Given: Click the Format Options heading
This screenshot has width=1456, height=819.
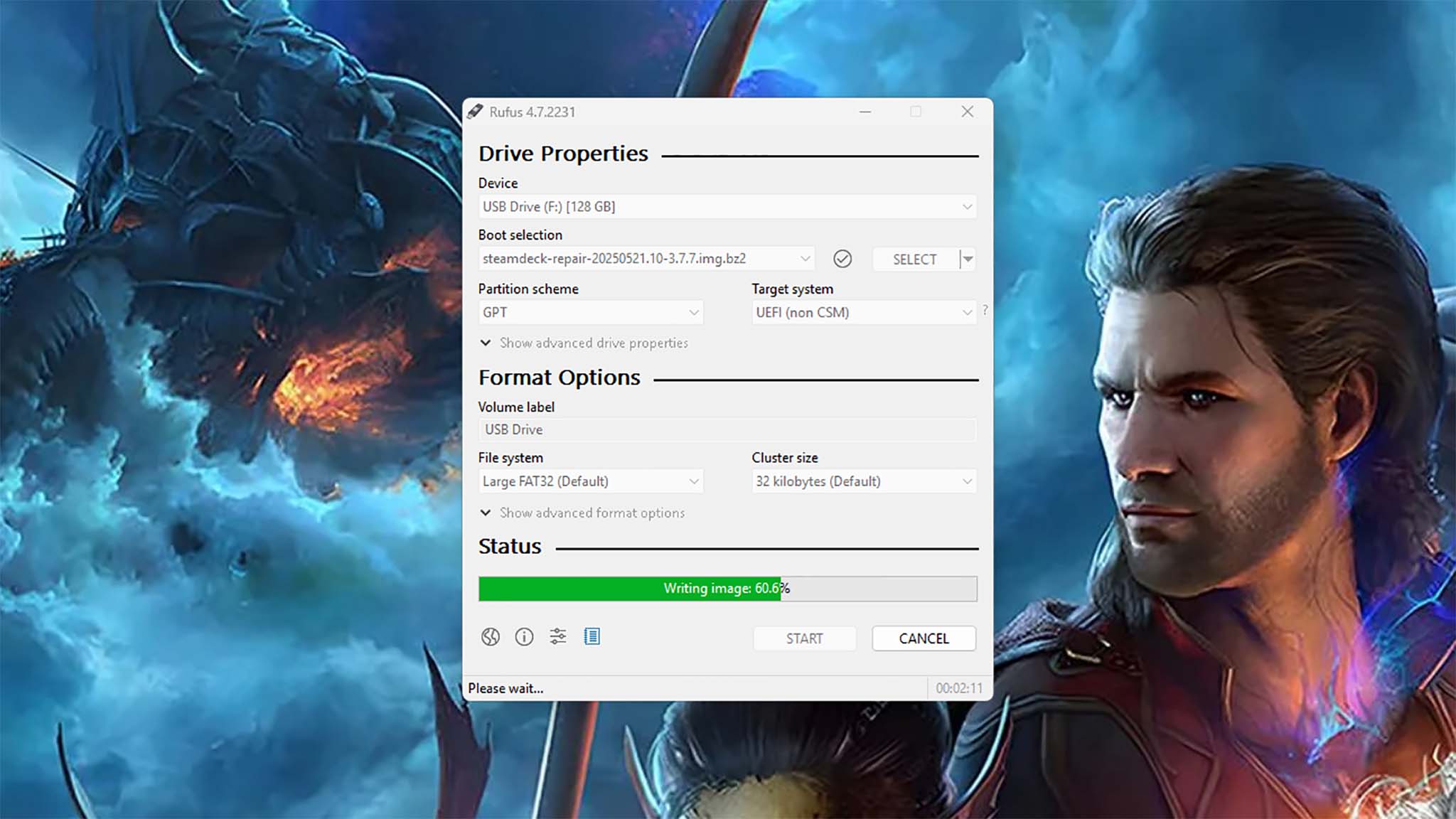Looking at the screenshot, I should point(560,378).
